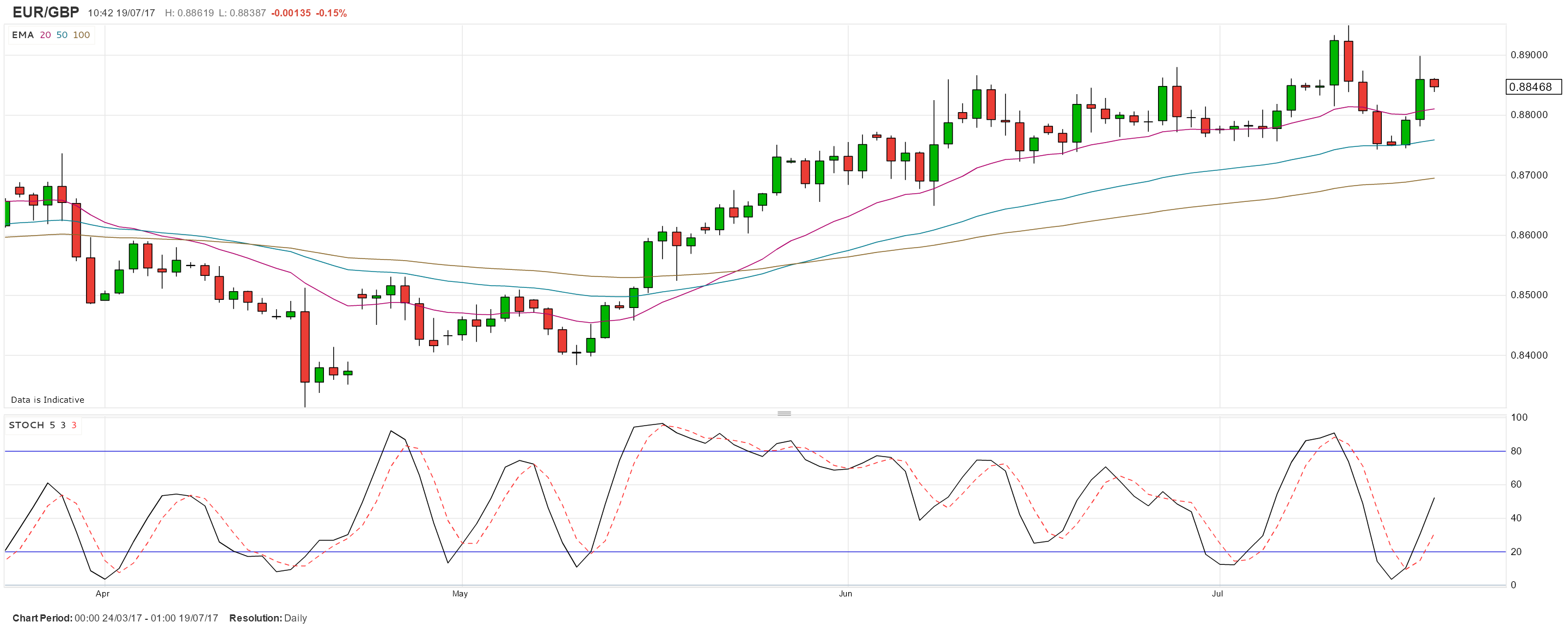Click the stochastic 0 axis label

pos(1514,585)
